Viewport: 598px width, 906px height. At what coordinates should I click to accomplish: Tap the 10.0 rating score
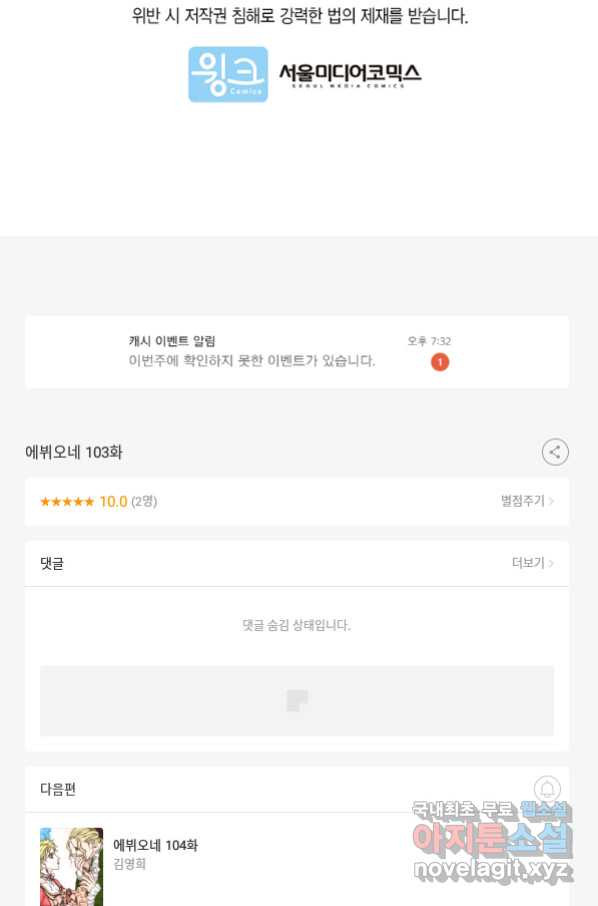pos(113,502)
